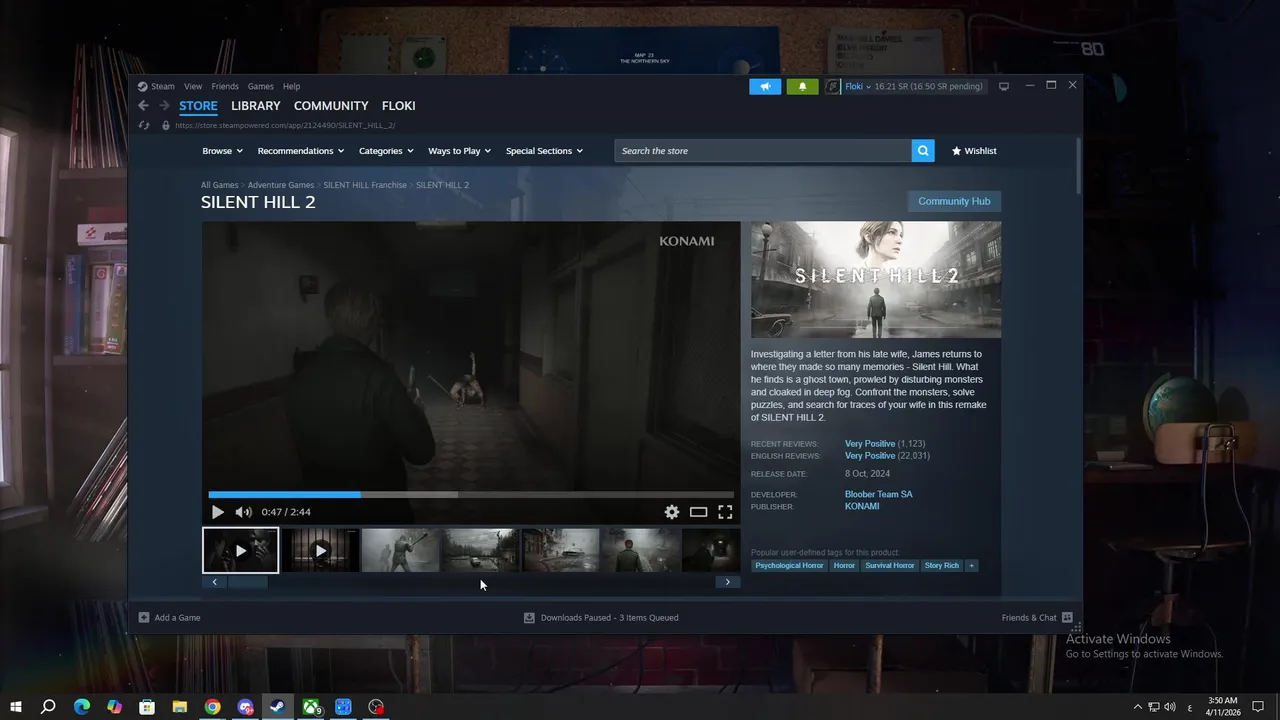
Task: Switch to the STORE tab
Action: [x=198, y=106]
